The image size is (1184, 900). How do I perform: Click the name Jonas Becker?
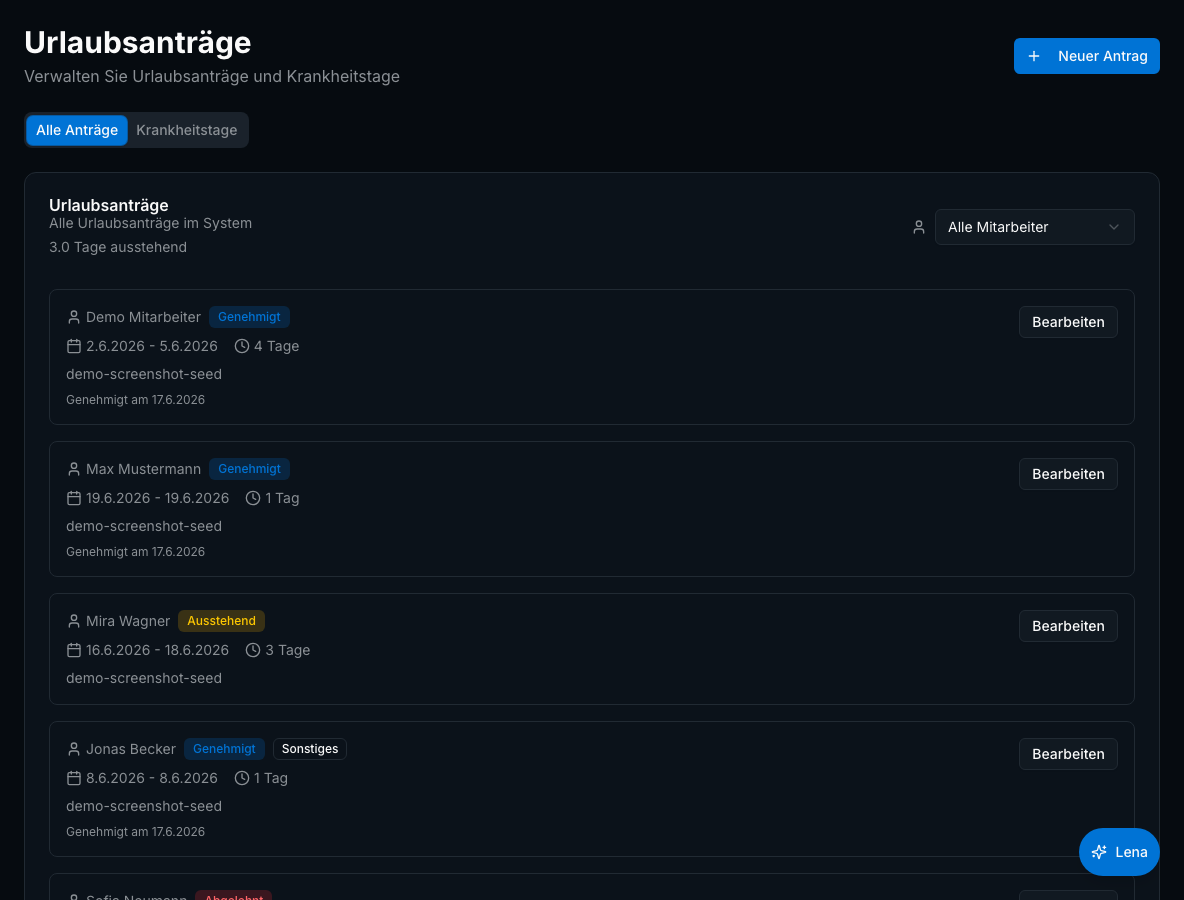[x=131, y=749]
